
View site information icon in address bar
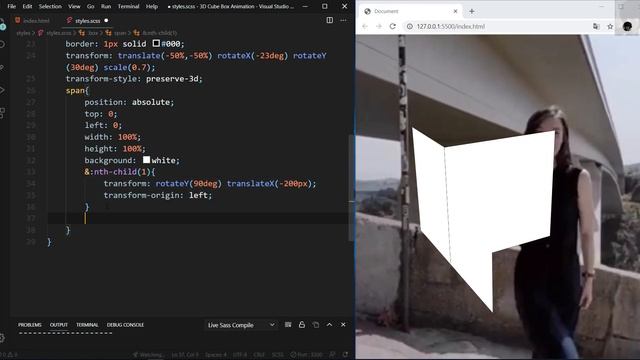coord(409,26)
